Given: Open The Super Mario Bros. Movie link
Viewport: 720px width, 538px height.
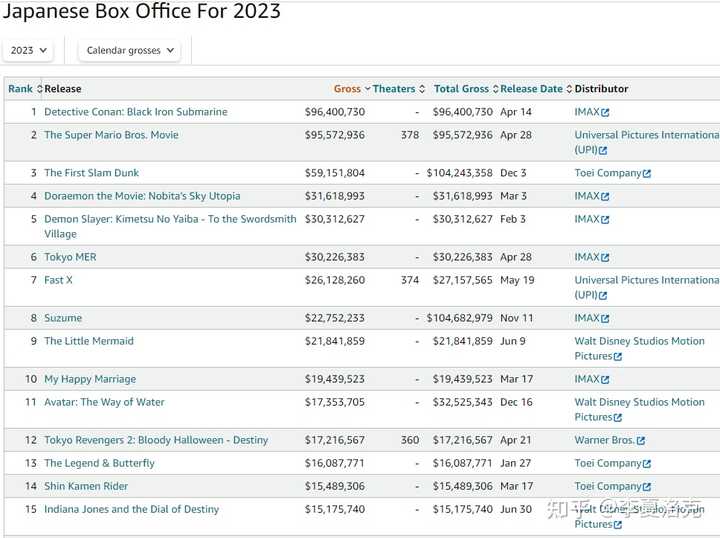Looking at the screenshot, I should point(111,135).
